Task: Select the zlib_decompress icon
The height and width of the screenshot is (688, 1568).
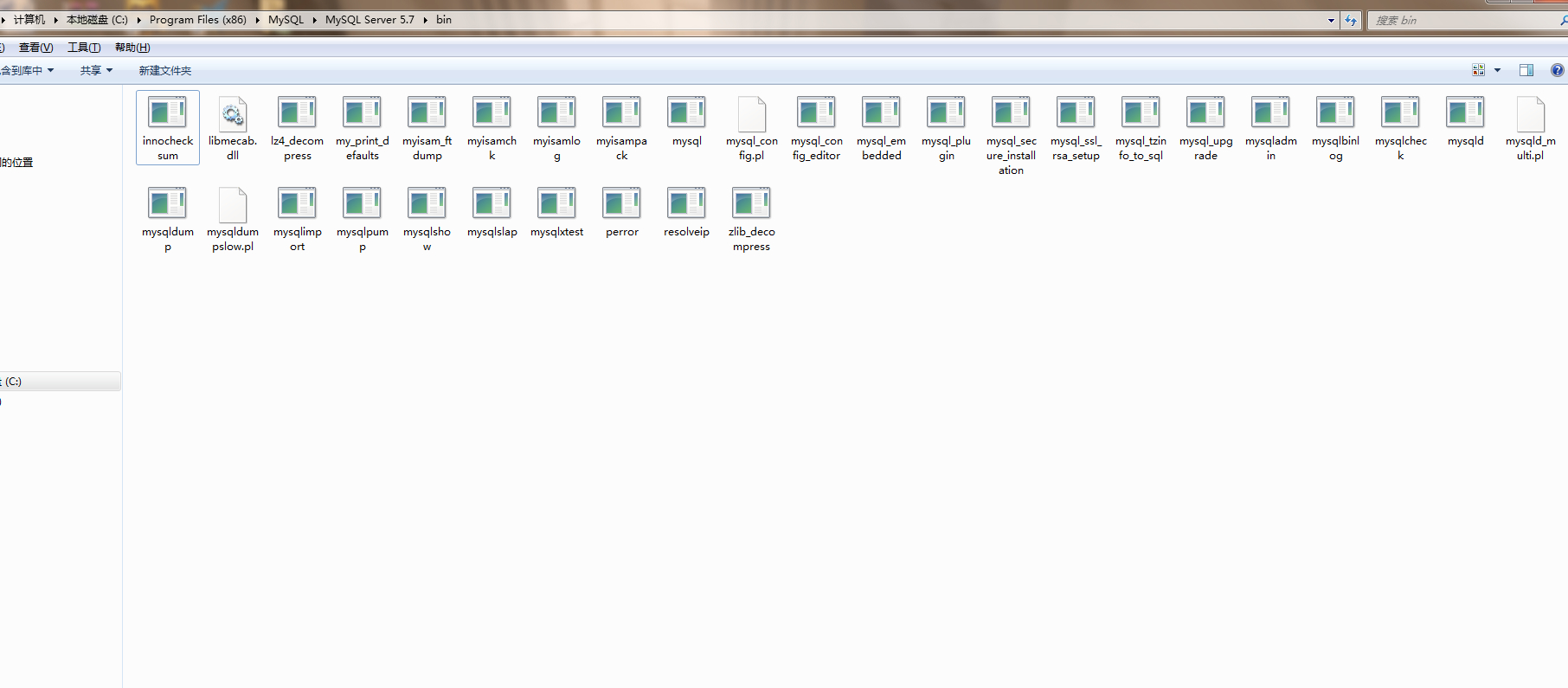Action: (752, 204)
